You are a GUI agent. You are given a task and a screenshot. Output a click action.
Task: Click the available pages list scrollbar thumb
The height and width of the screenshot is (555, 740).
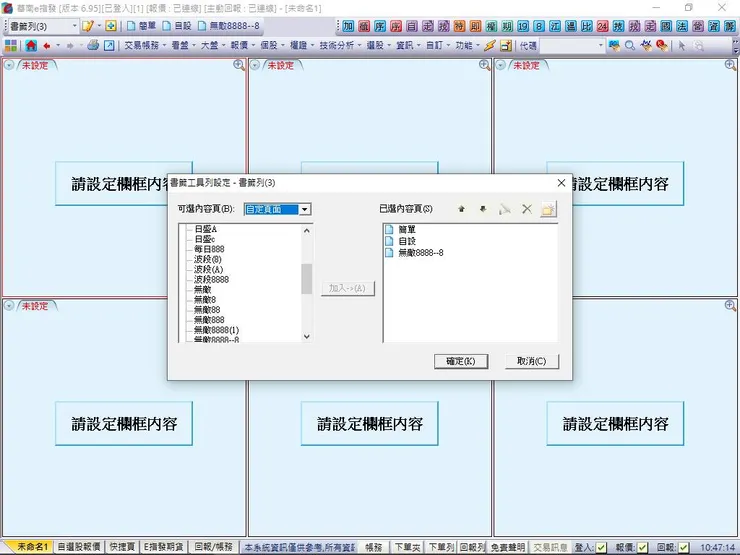[x=307, y=278]
